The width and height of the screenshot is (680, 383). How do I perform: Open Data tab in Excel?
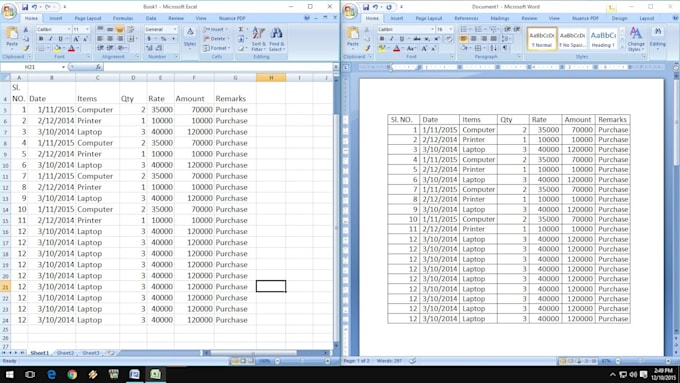point(151,18)
